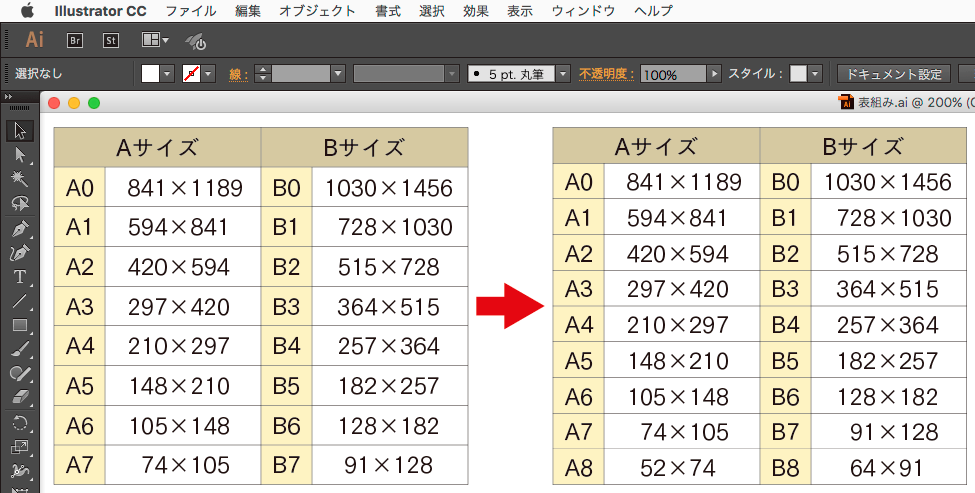Image resolution: width=975 pixels, height=493 pixels.
Task: Click right table B8 cell
Action: click(785, 467)
